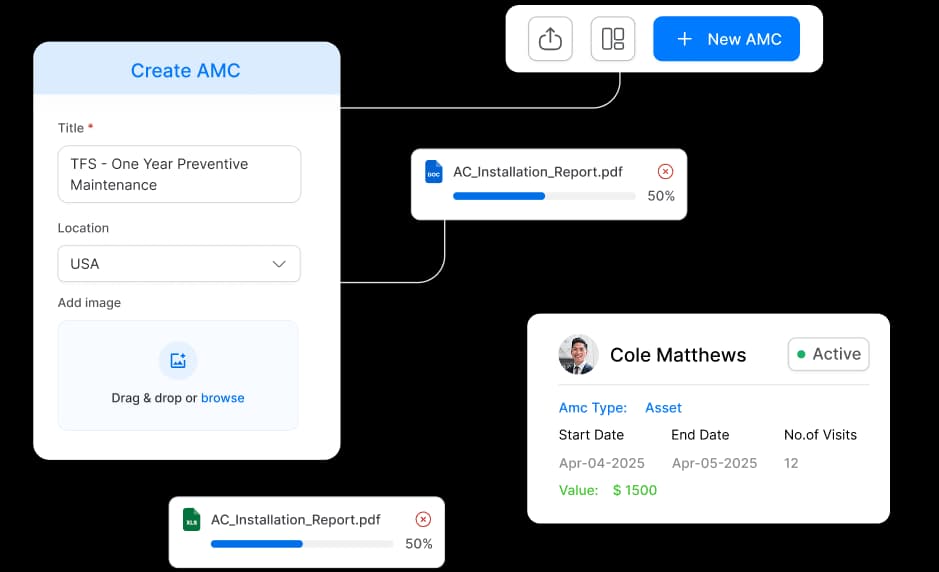Click the green Active status dot

pos(801,354)
